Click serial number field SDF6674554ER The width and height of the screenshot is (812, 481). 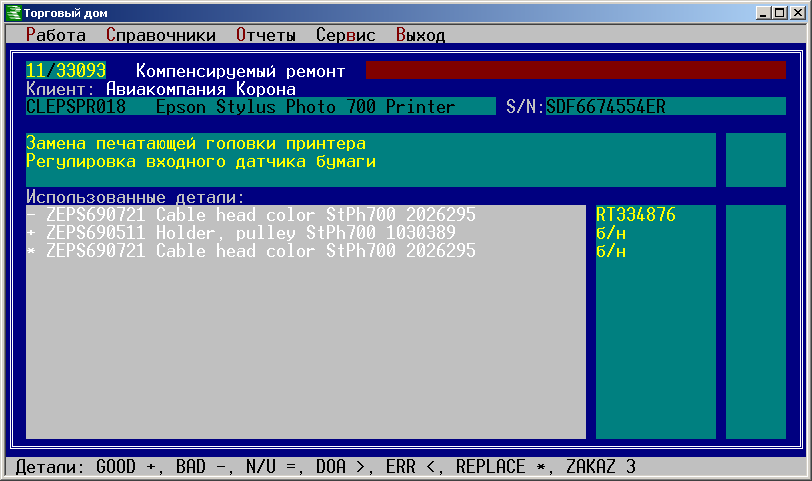tap(666, 106)
